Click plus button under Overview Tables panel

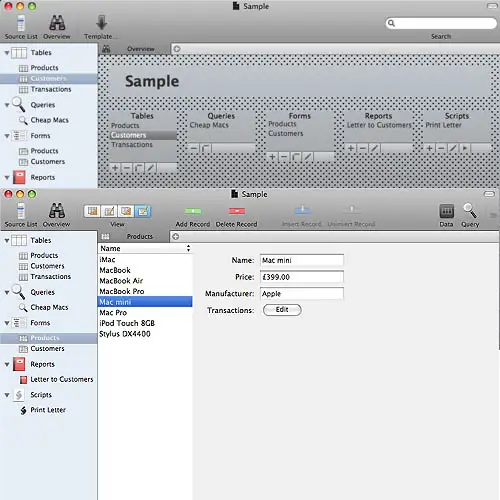click(x=115, y=168)
